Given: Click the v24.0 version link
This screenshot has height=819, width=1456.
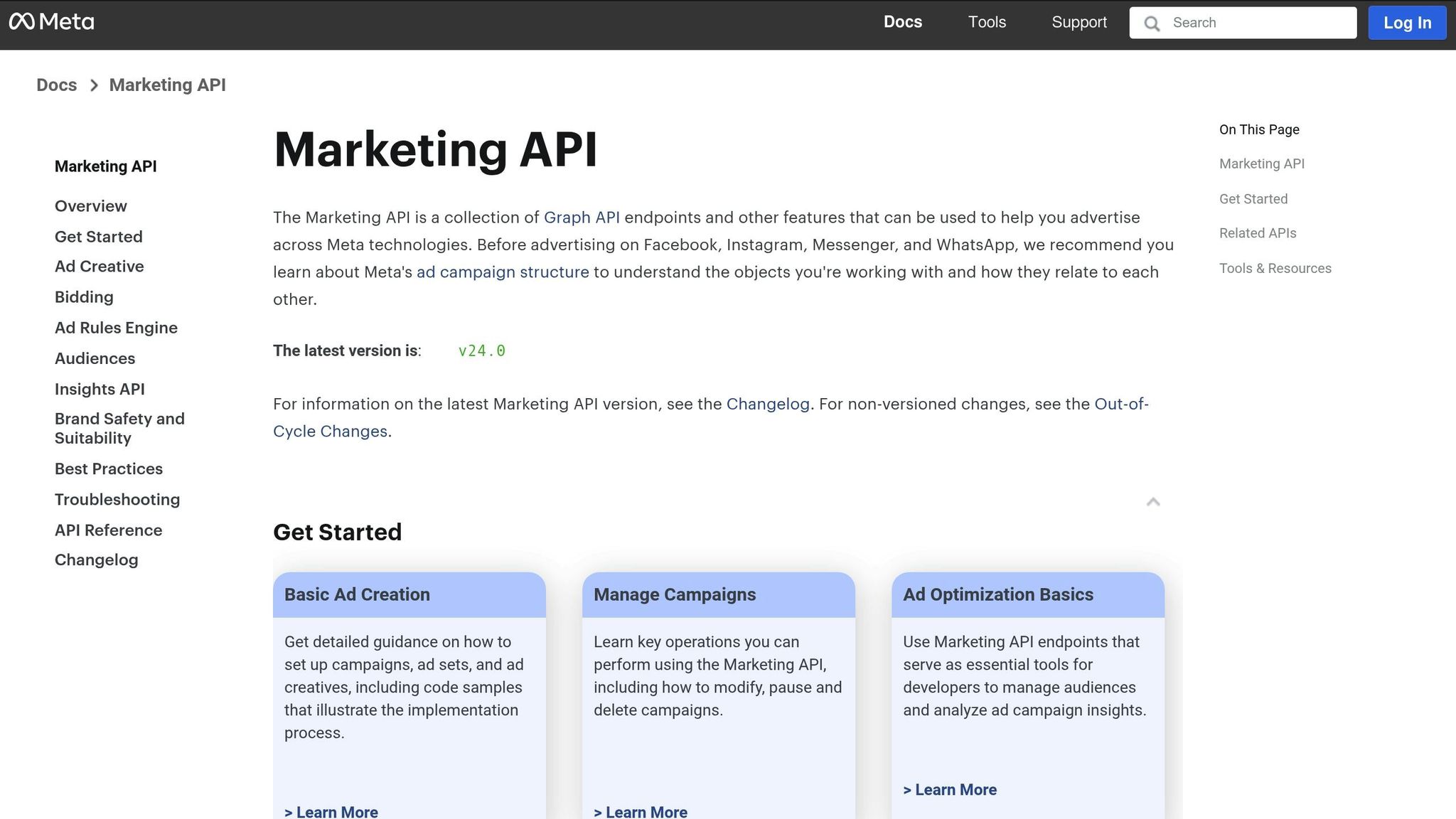Looking at the screenshot, I should (x=482, y=350).
